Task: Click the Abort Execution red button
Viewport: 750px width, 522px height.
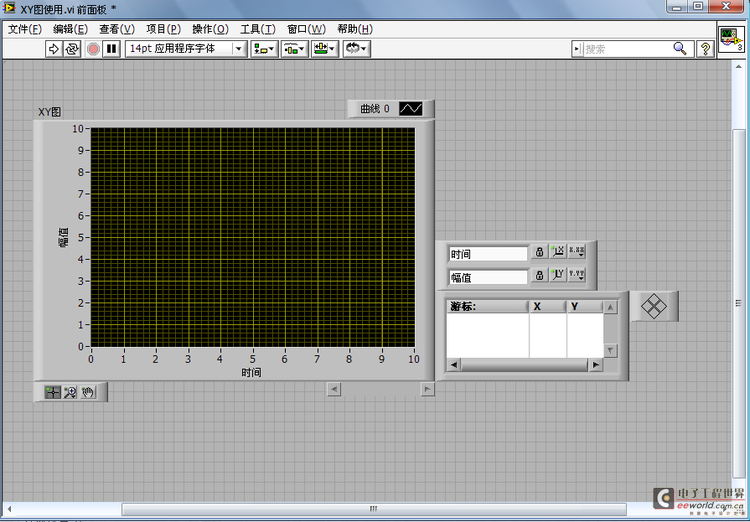Action: point(94,49)
